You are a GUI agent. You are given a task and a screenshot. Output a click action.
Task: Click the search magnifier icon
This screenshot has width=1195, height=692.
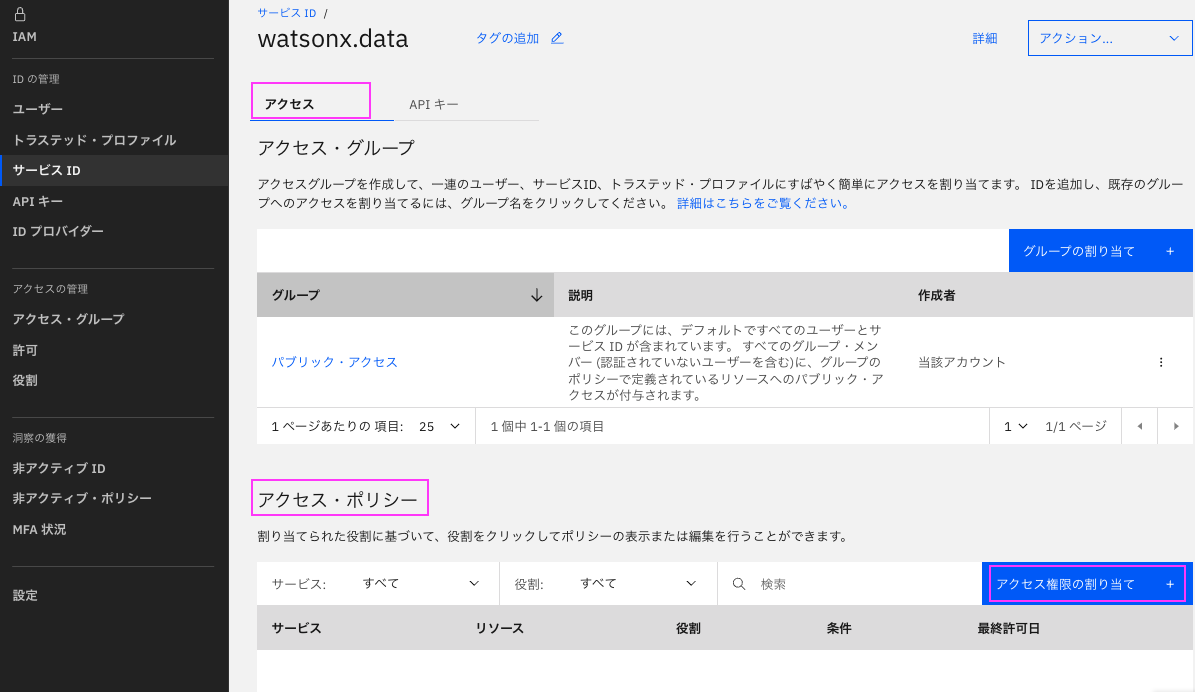[x=738, y=584]
